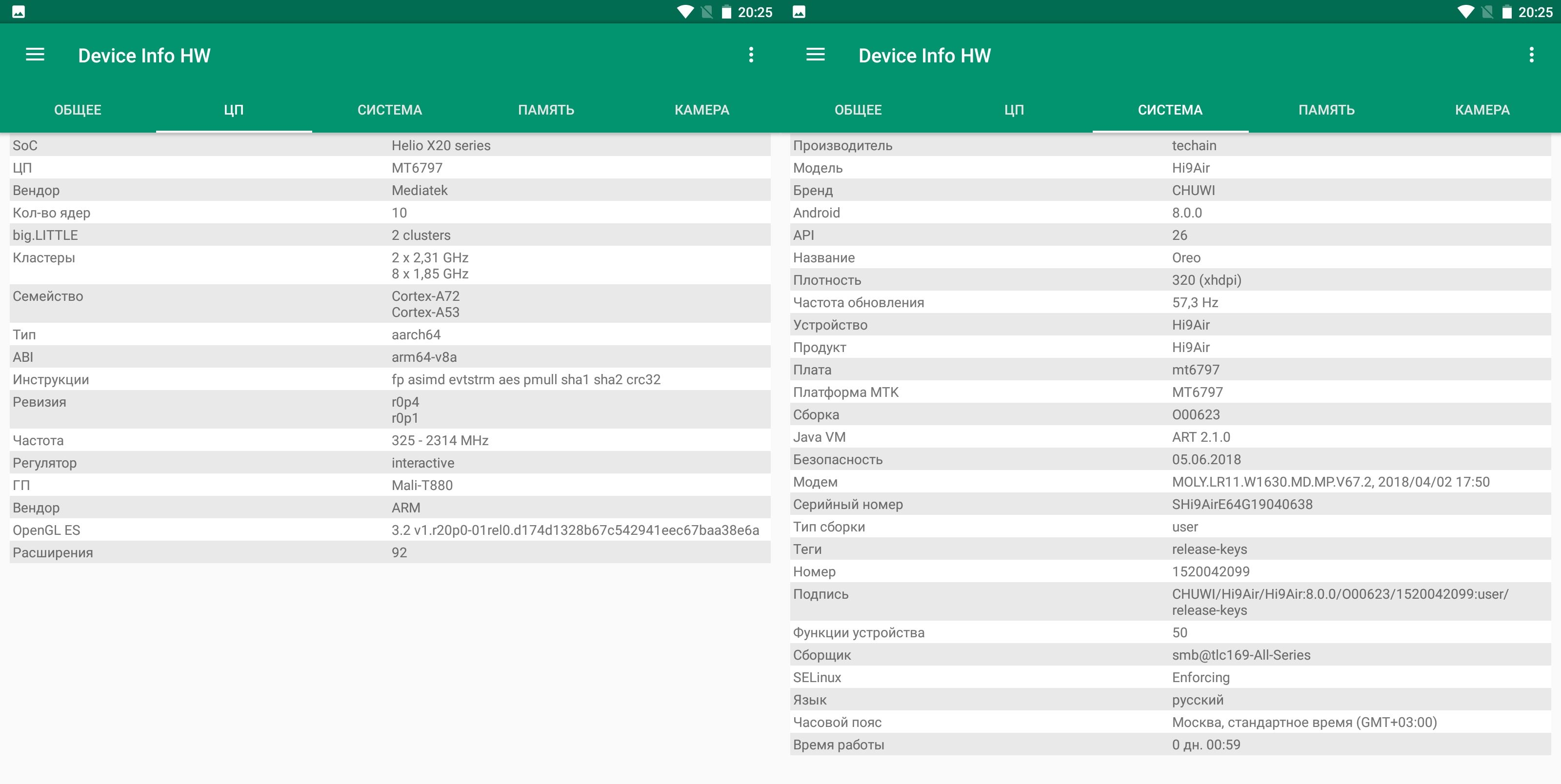Select the Helio X20 series value
Viewport: 1561px width, 784px height.
(x=440, y=145)
